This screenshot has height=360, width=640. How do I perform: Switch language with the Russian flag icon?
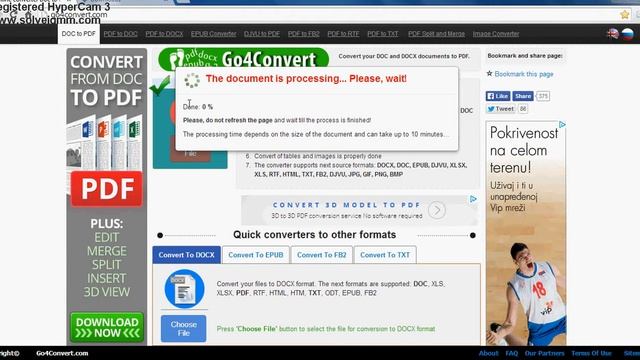(627, 34)
